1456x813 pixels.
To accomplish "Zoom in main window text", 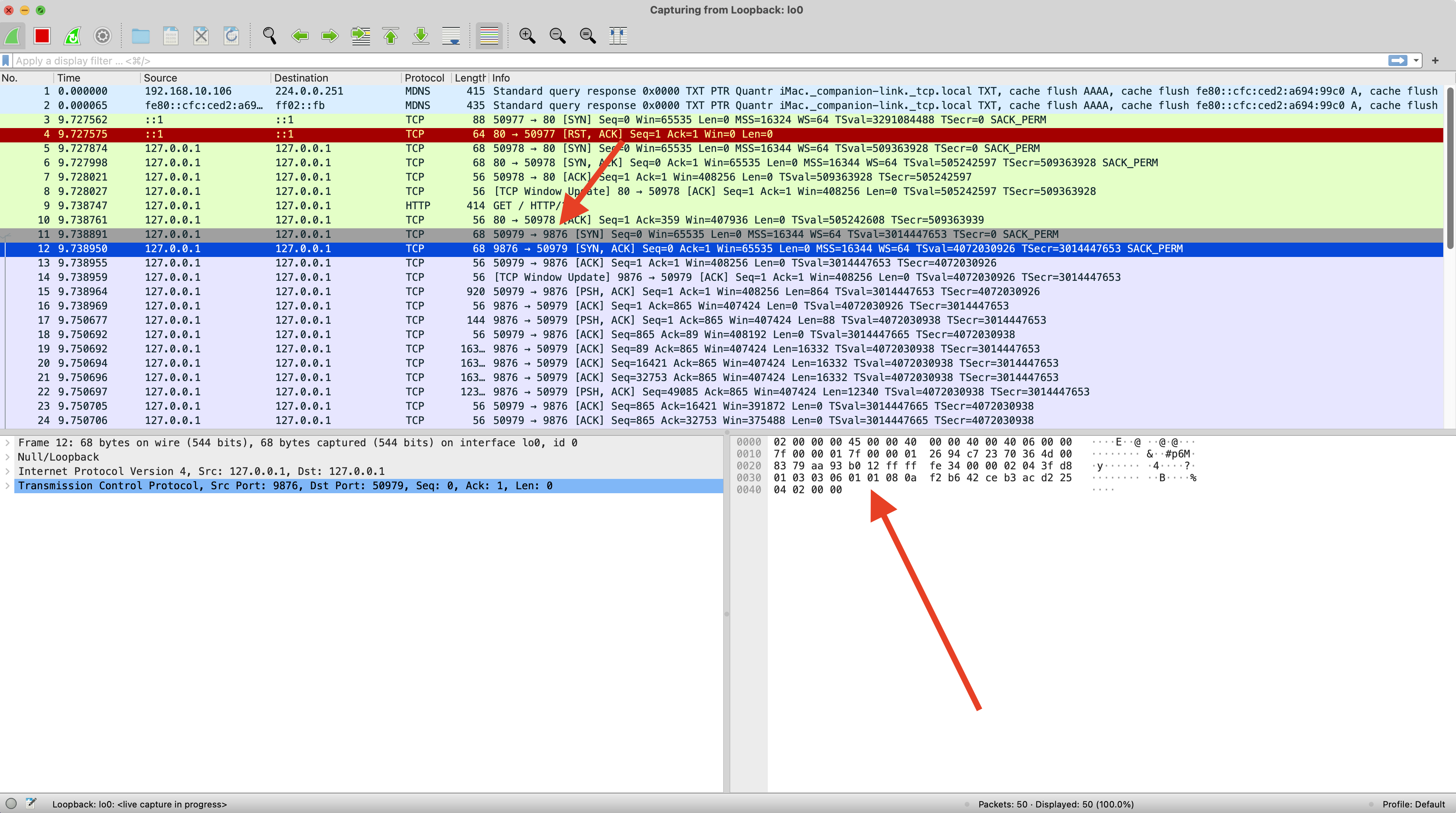I will coord(528,35).
